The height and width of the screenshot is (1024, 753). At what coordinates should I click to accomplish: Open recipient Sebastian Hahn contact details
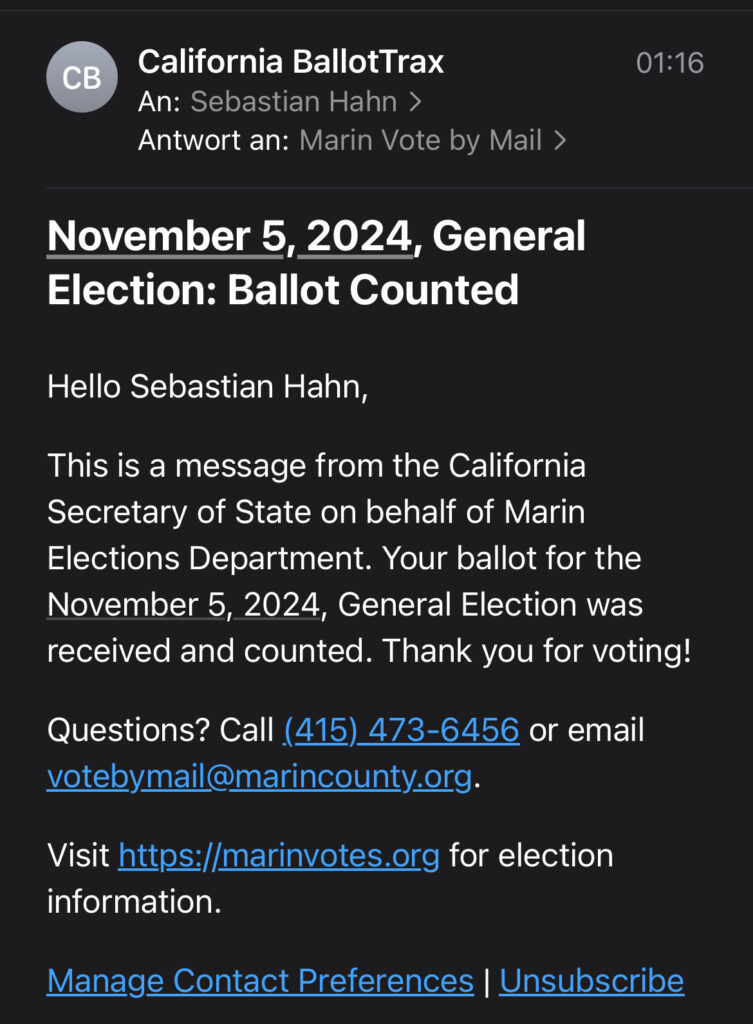click(x=293, y=101)
